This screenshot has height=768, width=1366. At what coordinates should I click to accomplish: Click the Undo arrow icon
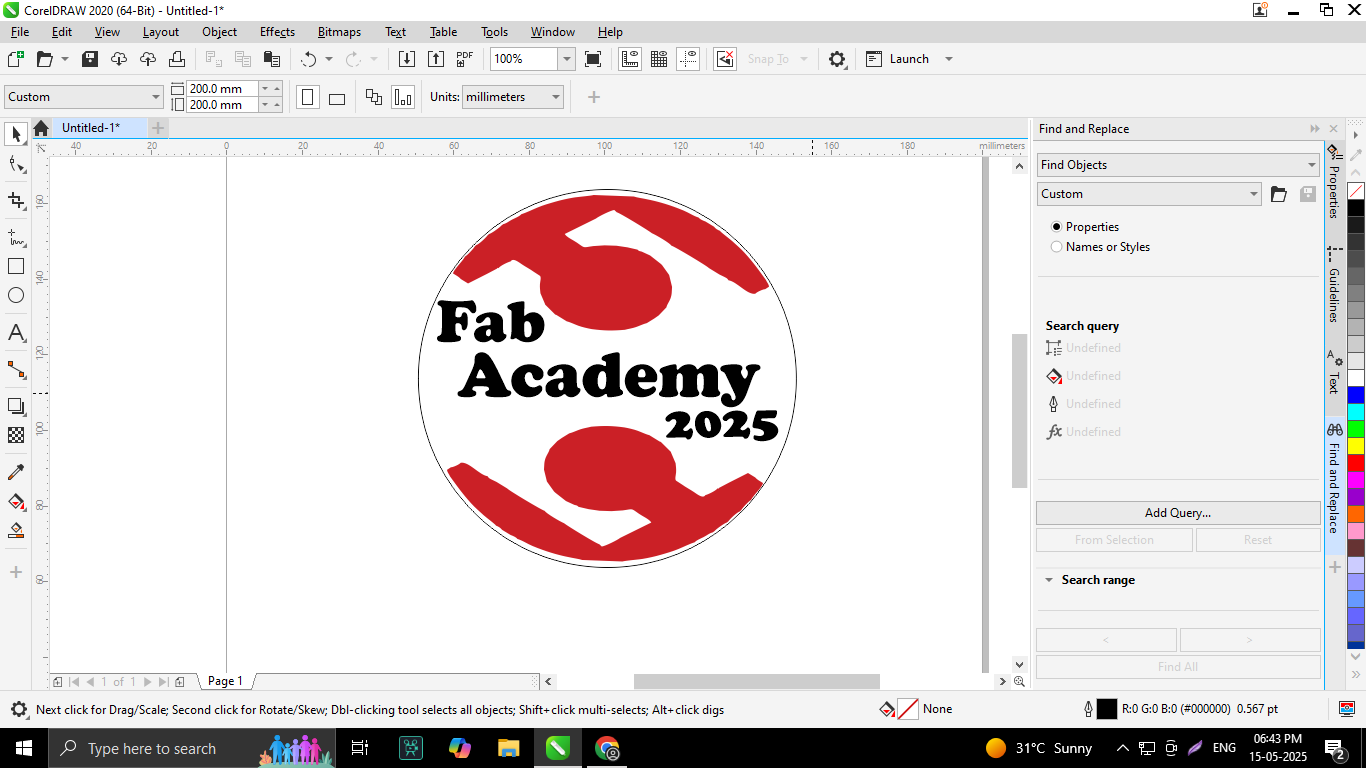tap(309, 59)
